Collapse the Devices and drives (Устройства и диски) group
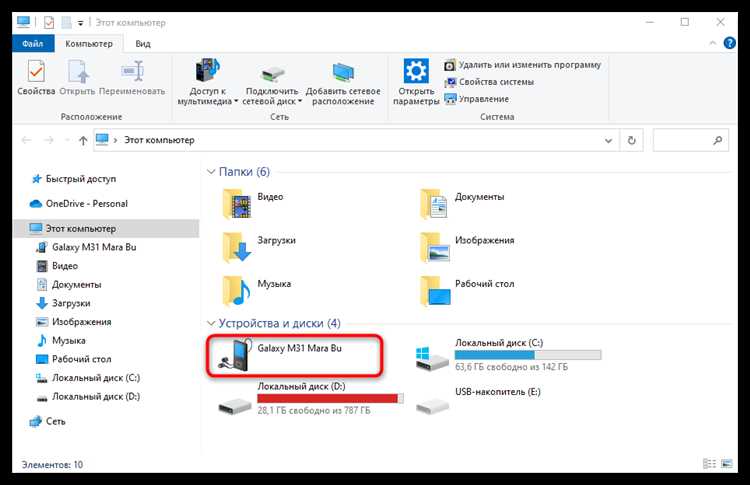This screenshot has height=485, width=750. [x=212, y=324]
